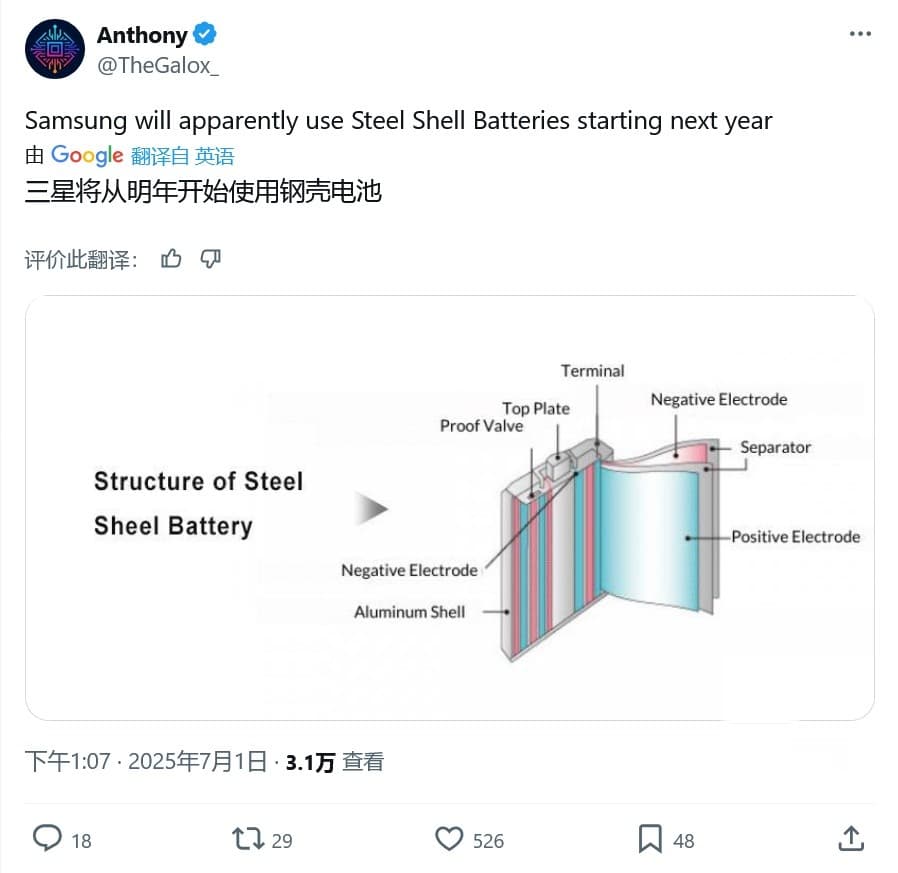The height and width of the screenshot is (873, 898).
Task: Click the 翻译自 英语 translation link
Action: (182, 156)
